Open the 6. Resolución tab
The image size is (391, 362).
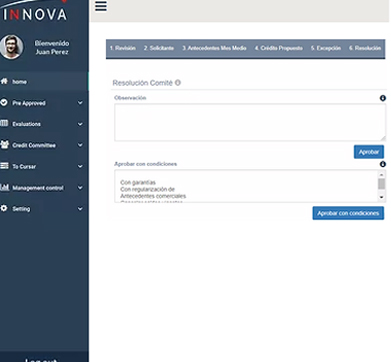(x=365, y=48)
